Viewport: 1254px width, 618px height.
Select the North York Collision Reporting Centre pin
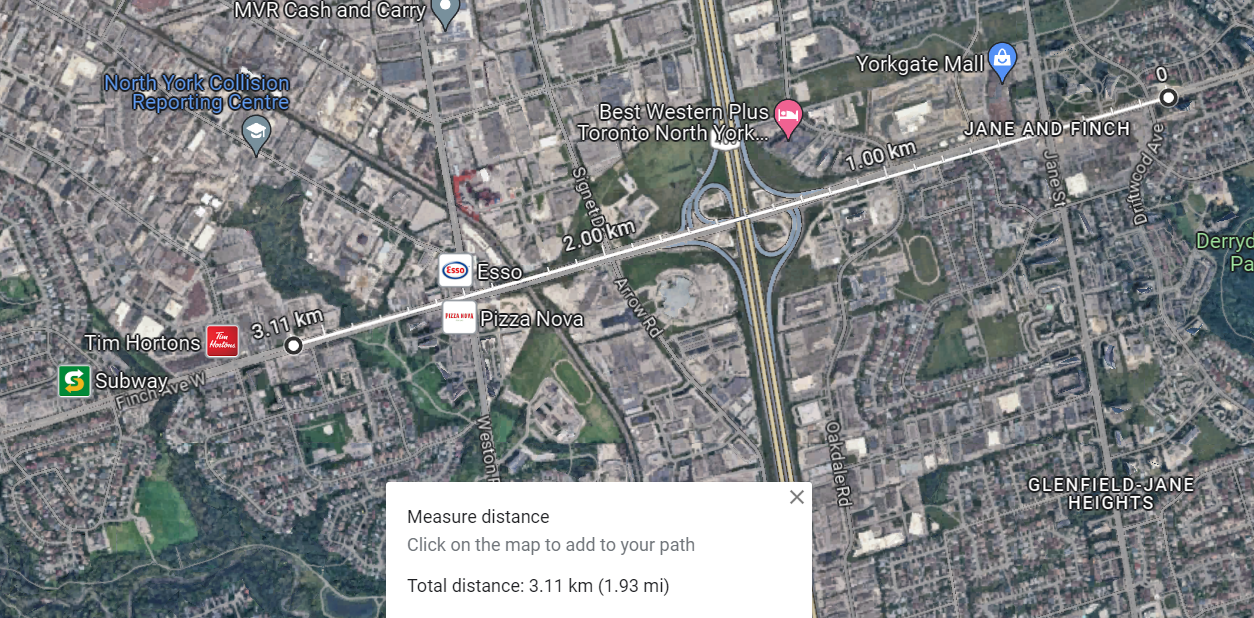[x=257, y=134]
